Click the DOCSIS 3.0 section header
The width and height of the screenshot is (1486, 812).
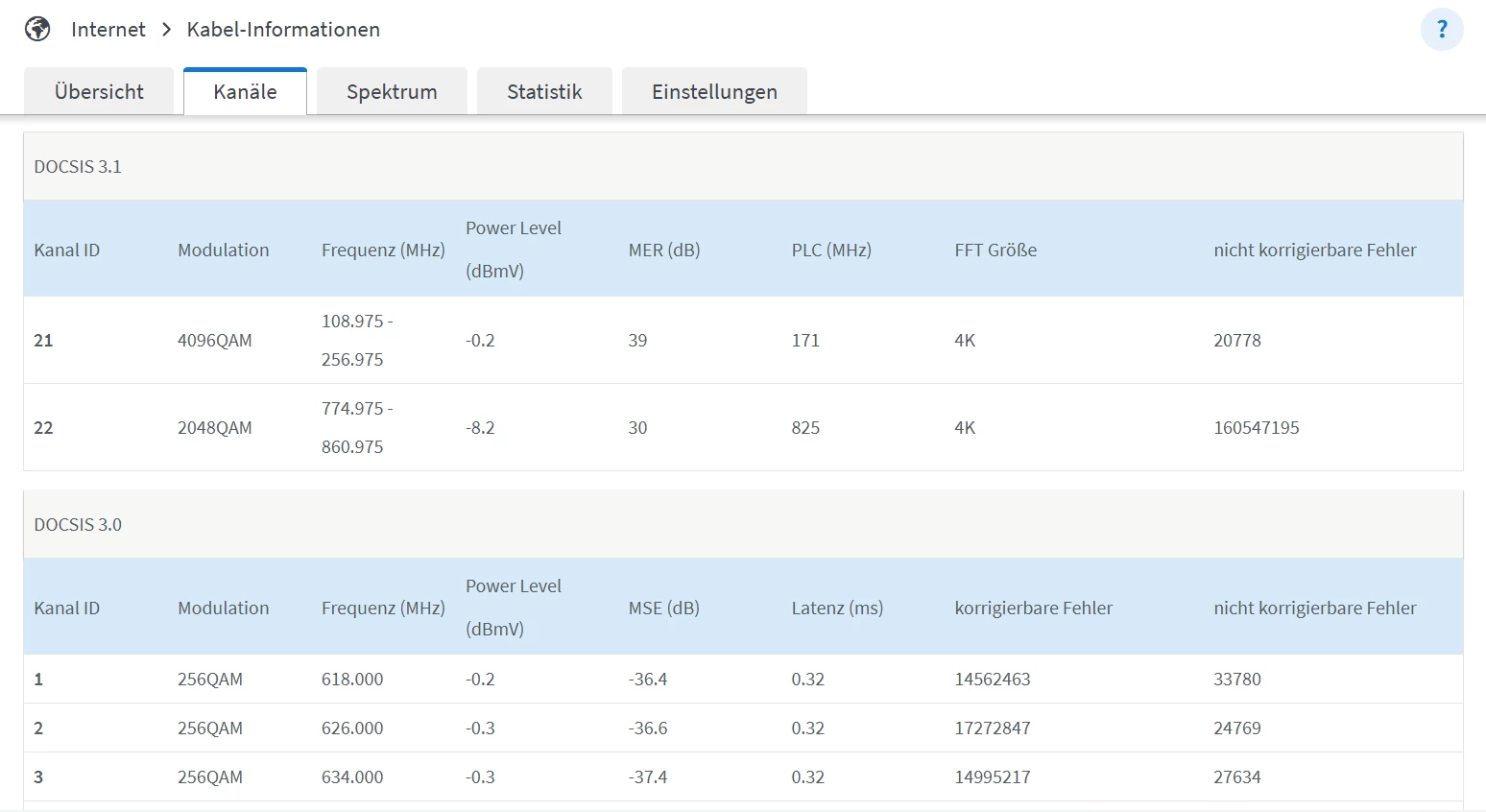(x=78, y=525)
